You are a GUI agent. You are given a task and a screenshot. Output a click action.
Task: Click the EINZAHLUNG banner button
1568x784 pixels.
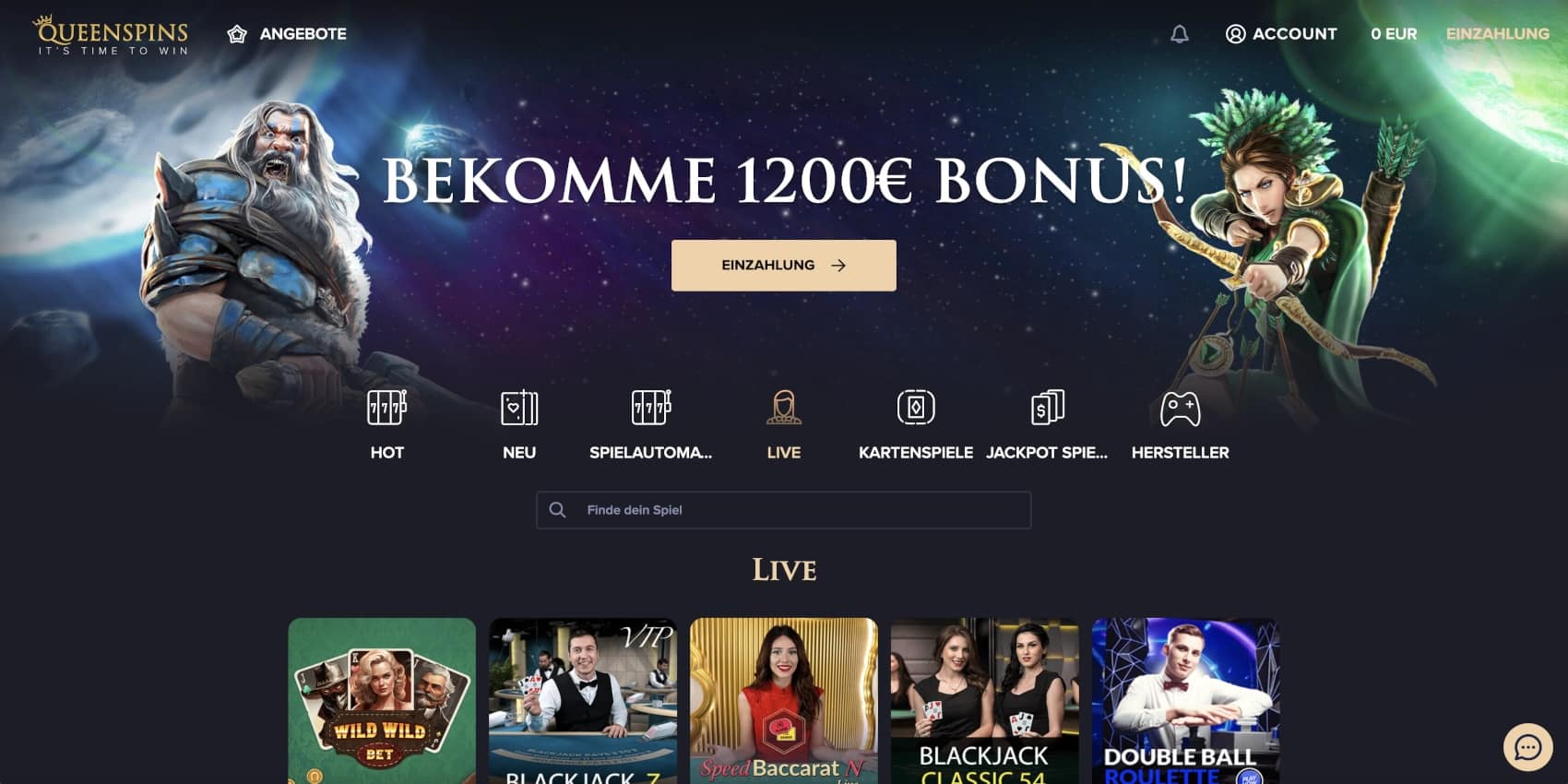tap(783, 266)
